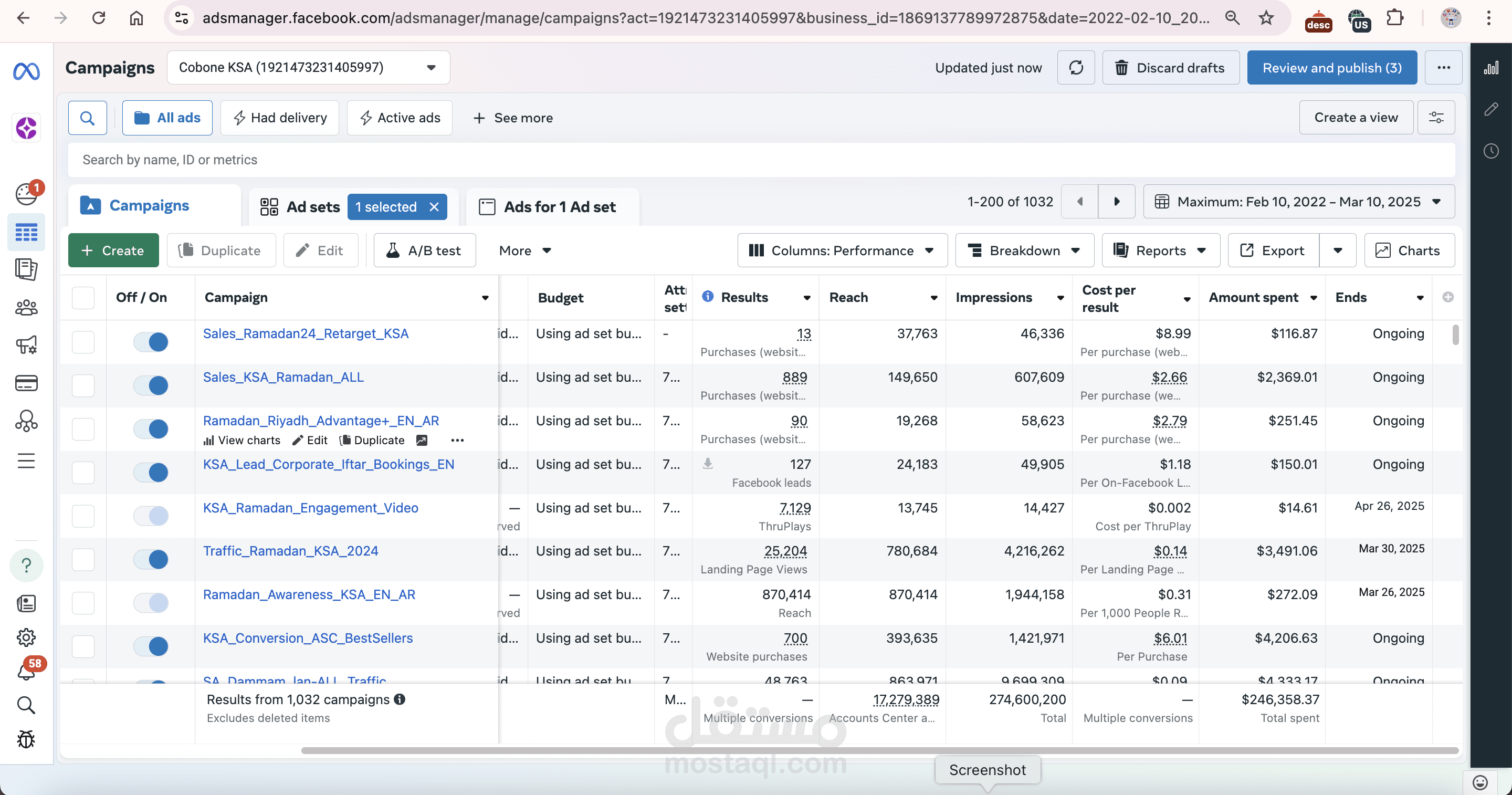This screenshot has width=1512, height=795.
Task: Open notifications bell with 58 badge
Action: 26,671
